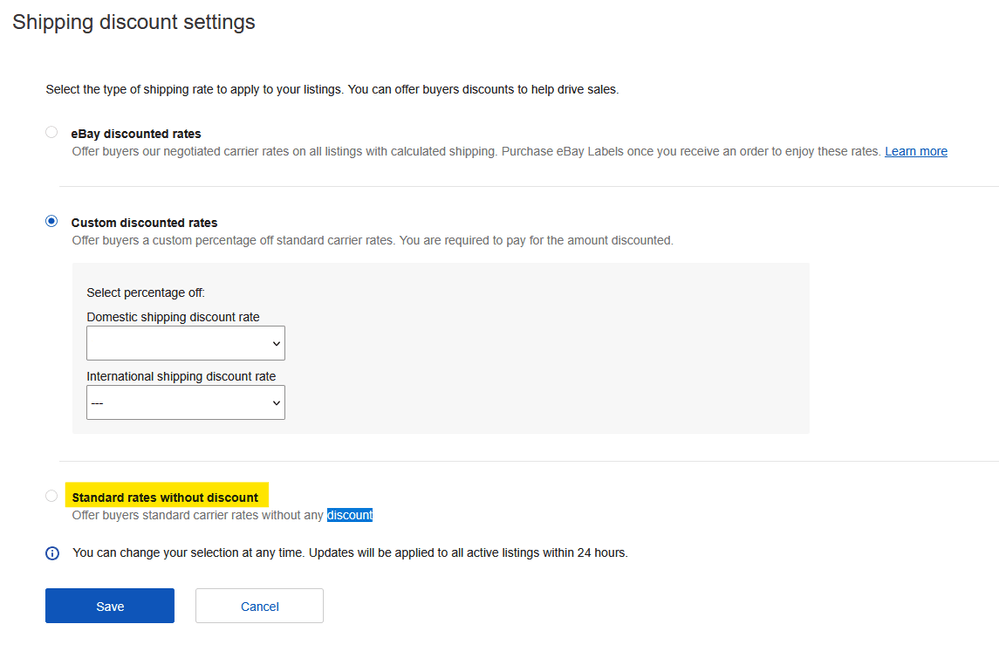
Task: Choose the Standard rates without discount radio option
Action: [x=52, y=496]
